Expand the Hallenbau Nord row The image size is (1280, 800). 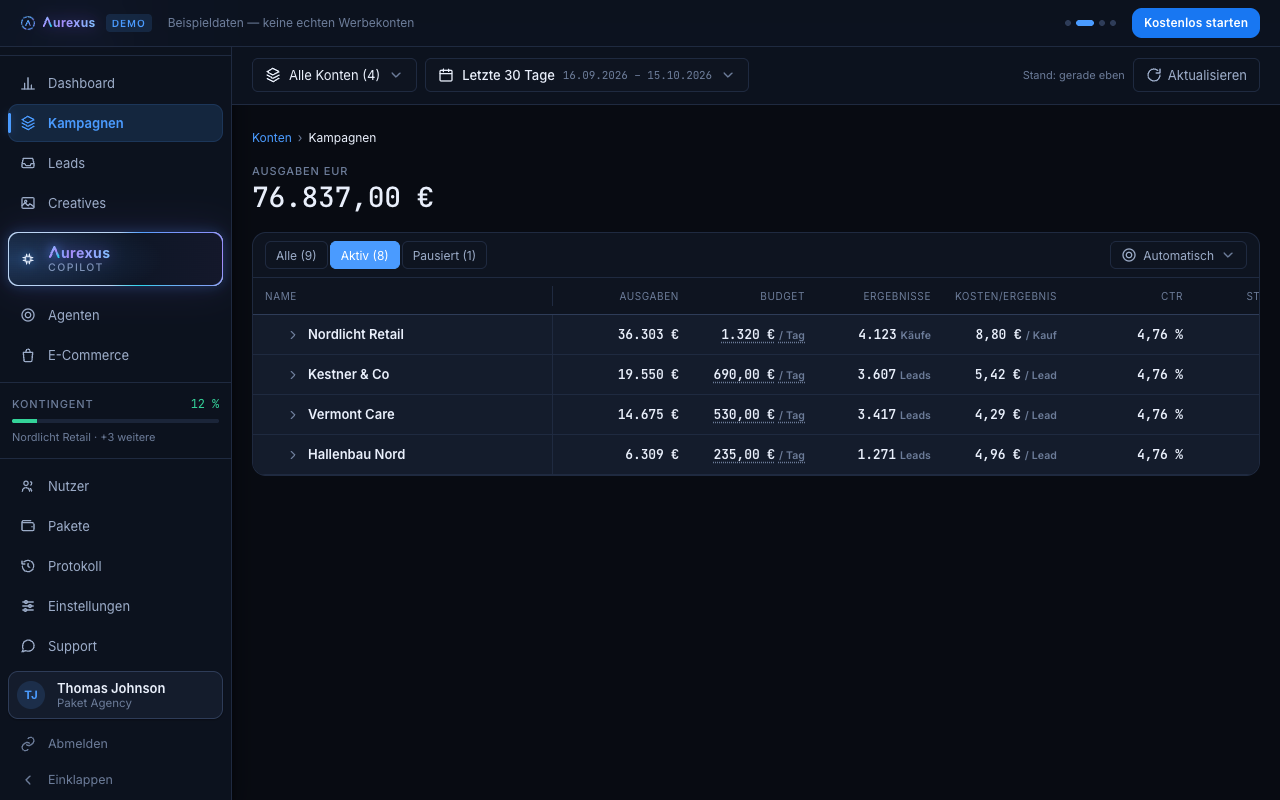point(293,455)
